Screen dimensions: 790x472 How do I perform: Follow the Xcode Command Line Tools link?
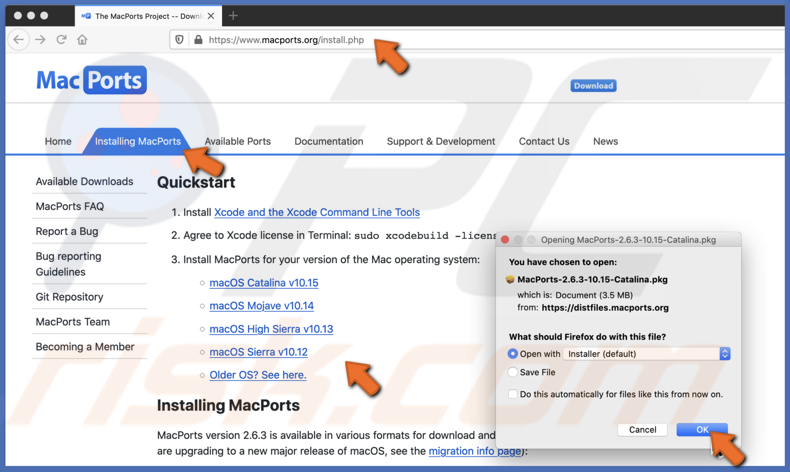coord(317,213)
